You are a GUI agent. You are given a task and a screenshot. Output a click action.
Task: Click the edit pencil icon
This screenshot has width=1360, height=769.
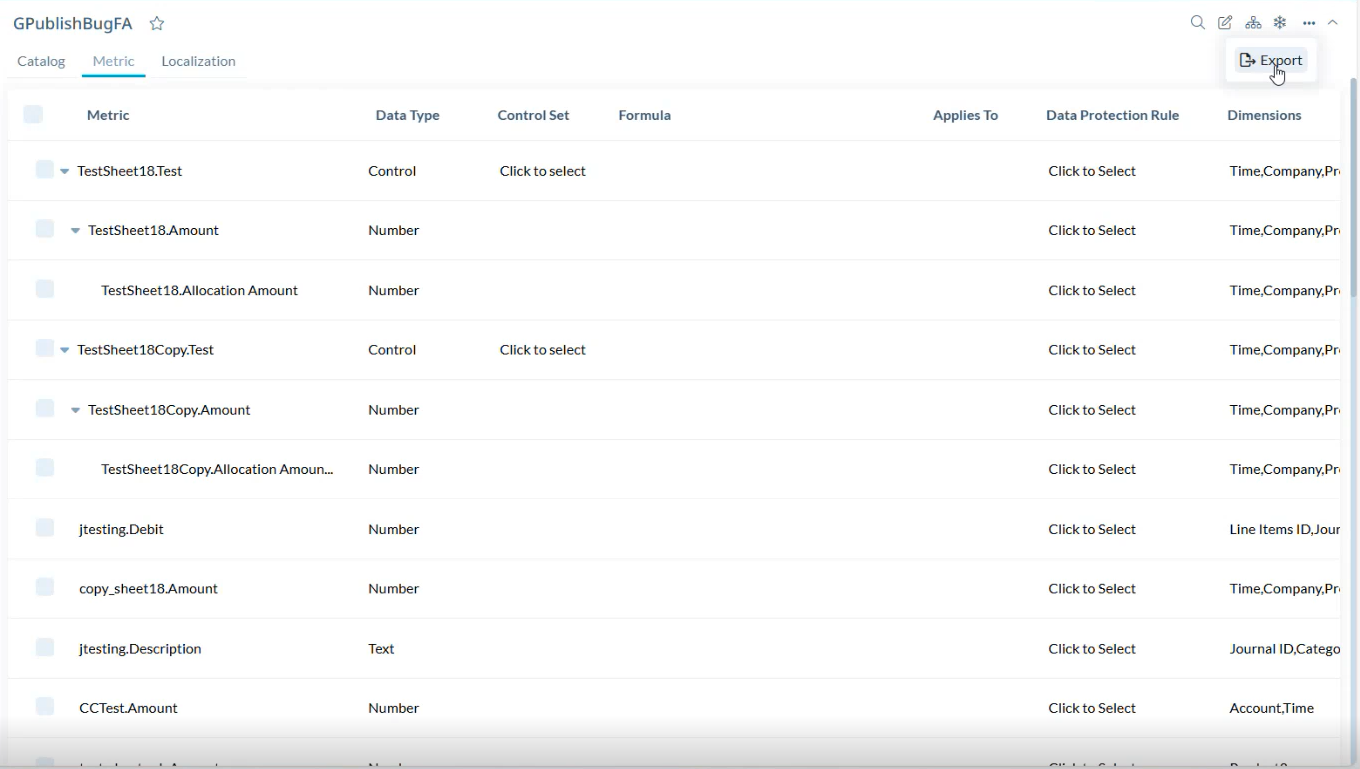(1225, 23)
